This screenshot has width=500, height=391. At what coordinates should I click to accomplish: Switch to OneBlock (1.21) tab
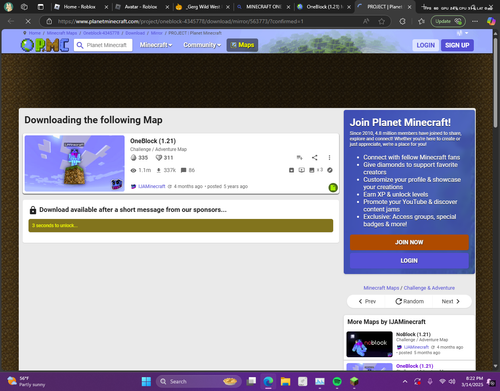click(324, 7)
